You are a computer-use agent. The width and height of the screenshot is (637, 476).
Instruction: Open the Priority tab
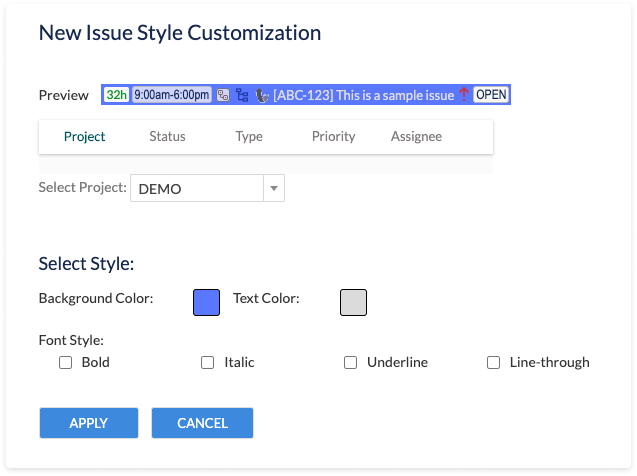(333, 137)
